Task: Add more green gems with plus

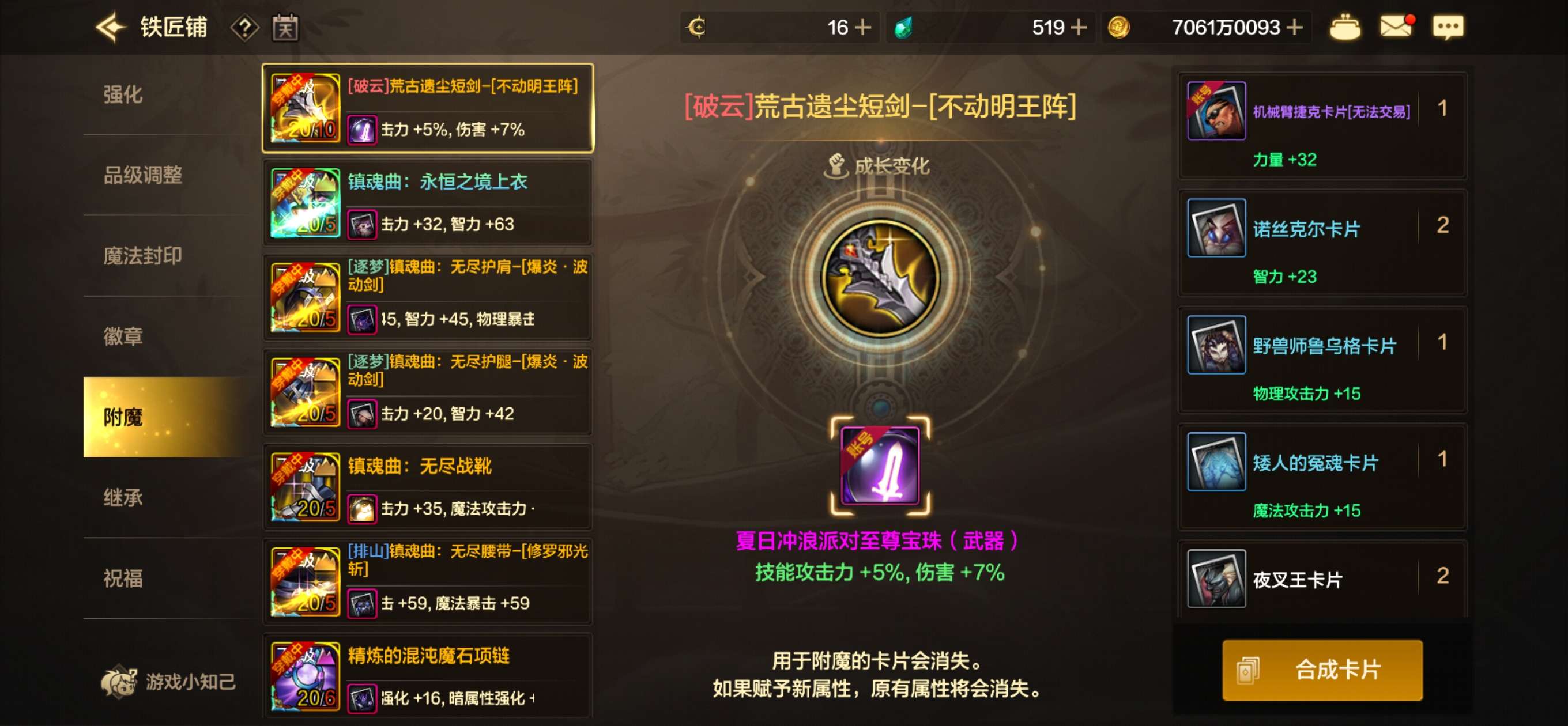Action: click(x=1079, y=28)
